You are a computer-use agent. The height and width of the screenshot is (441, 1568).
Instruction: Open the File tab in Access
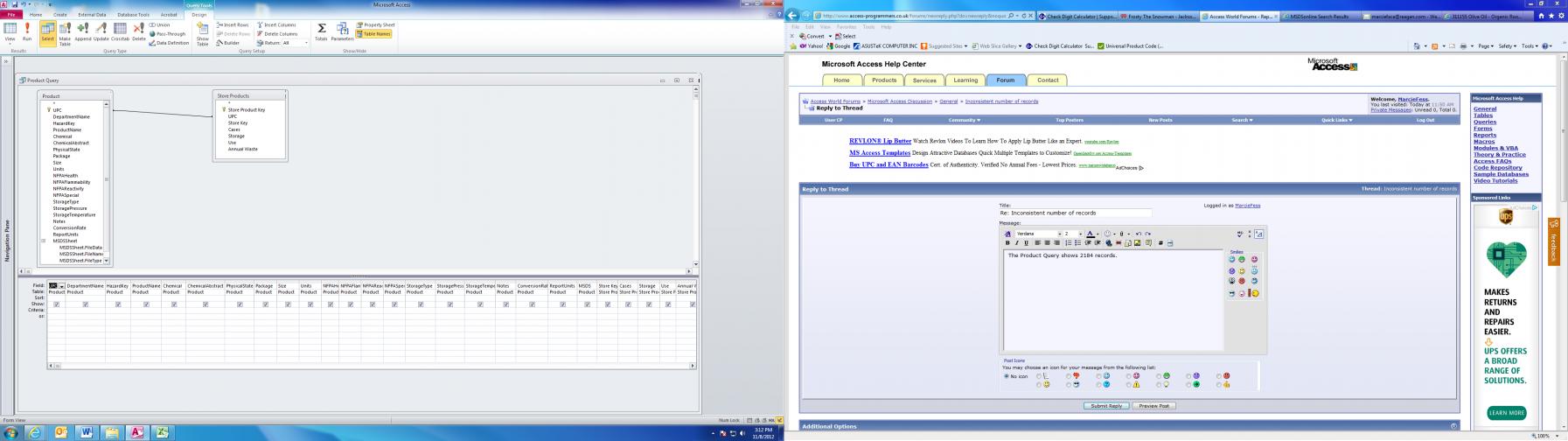point(12,15)
